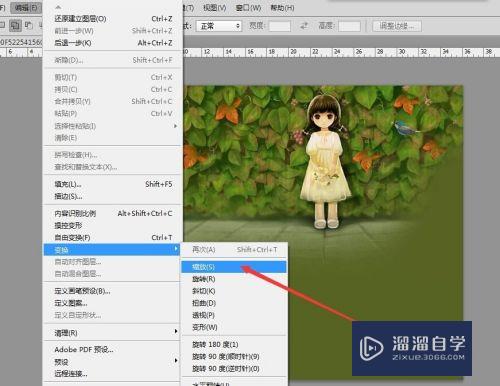Choose 内容识别比例 menu entry

pyautogui.click(x=113, y=213)
